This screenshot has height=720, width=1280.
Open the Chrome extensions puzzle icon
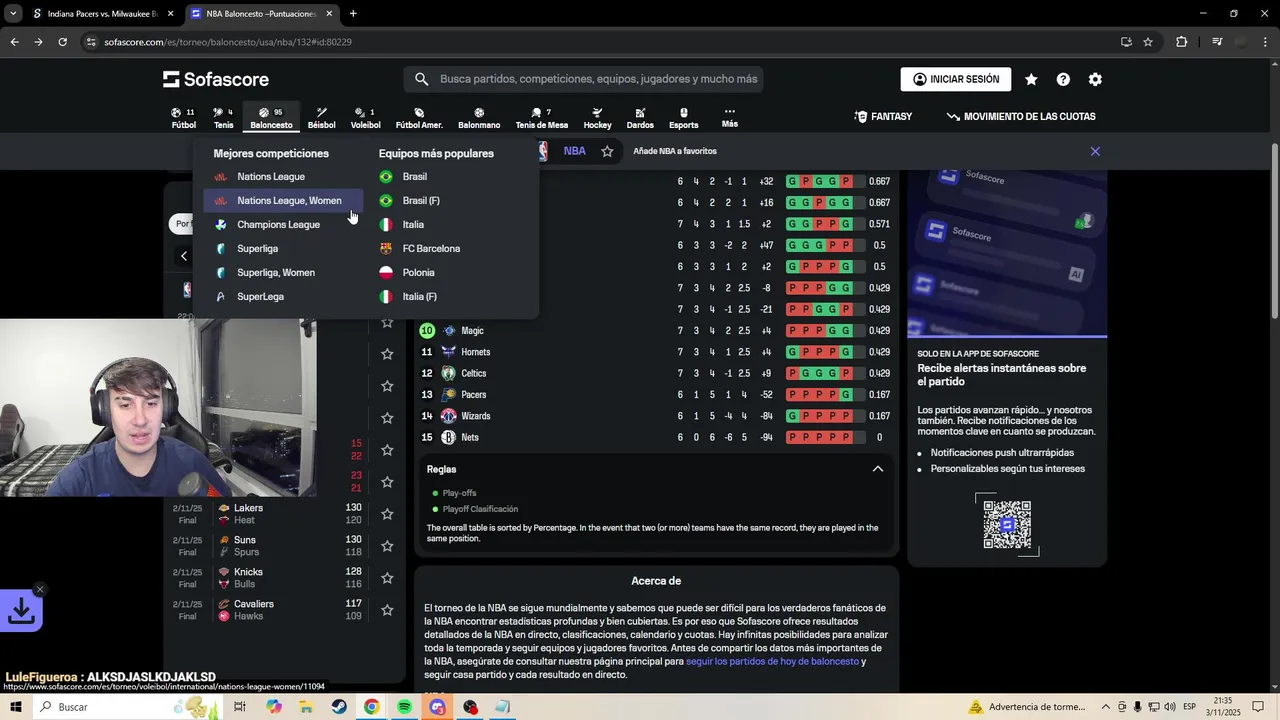pyautogui.click(x=1182, y=42)
